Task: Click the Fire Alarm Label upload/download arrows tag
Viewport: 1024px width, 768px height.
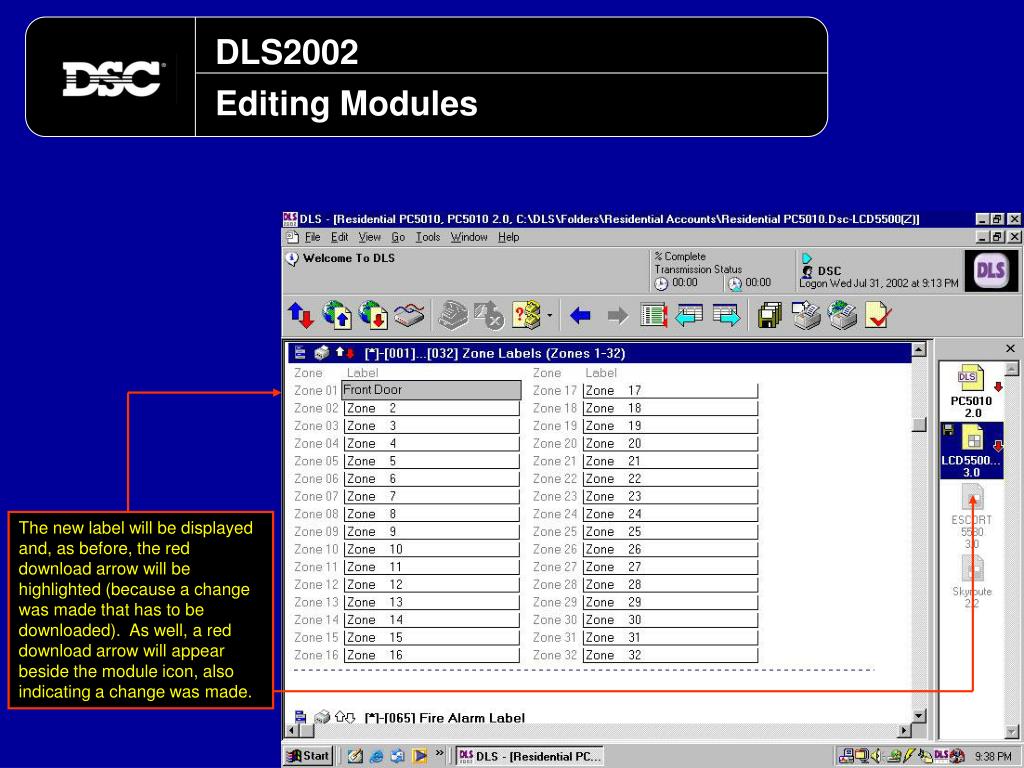Action: (x=345, y=717)
